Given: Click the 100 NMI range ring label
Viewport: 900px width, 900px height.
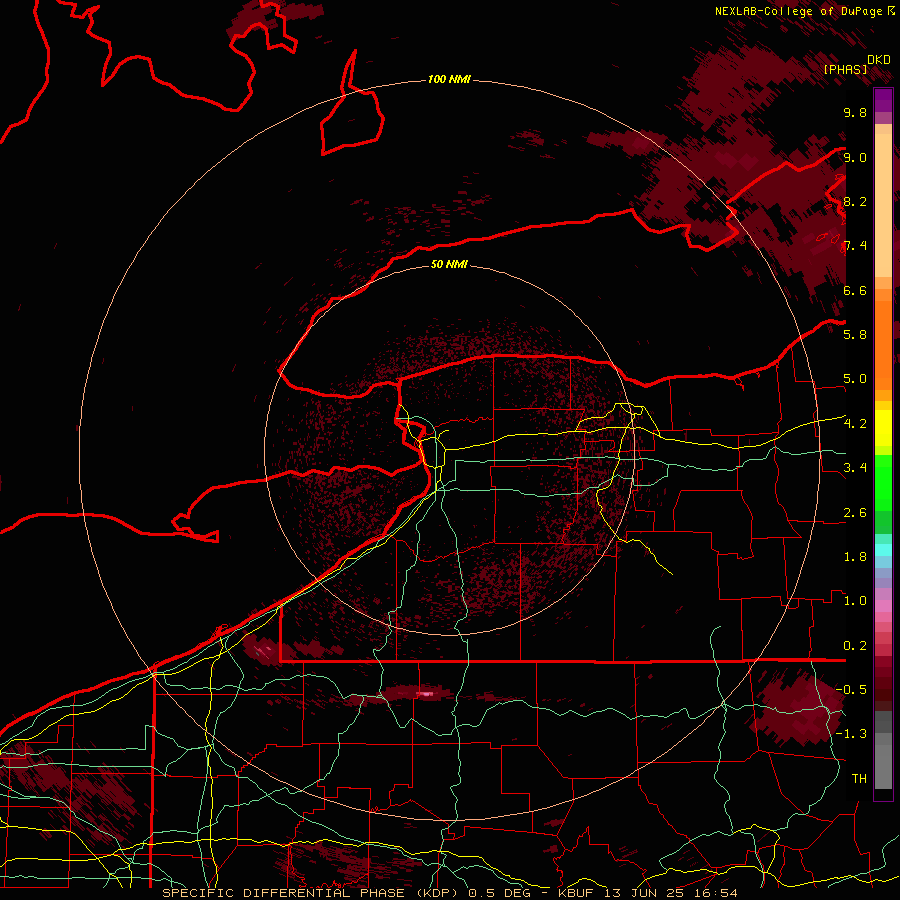Looking at the screenshot, I should 449,79.
